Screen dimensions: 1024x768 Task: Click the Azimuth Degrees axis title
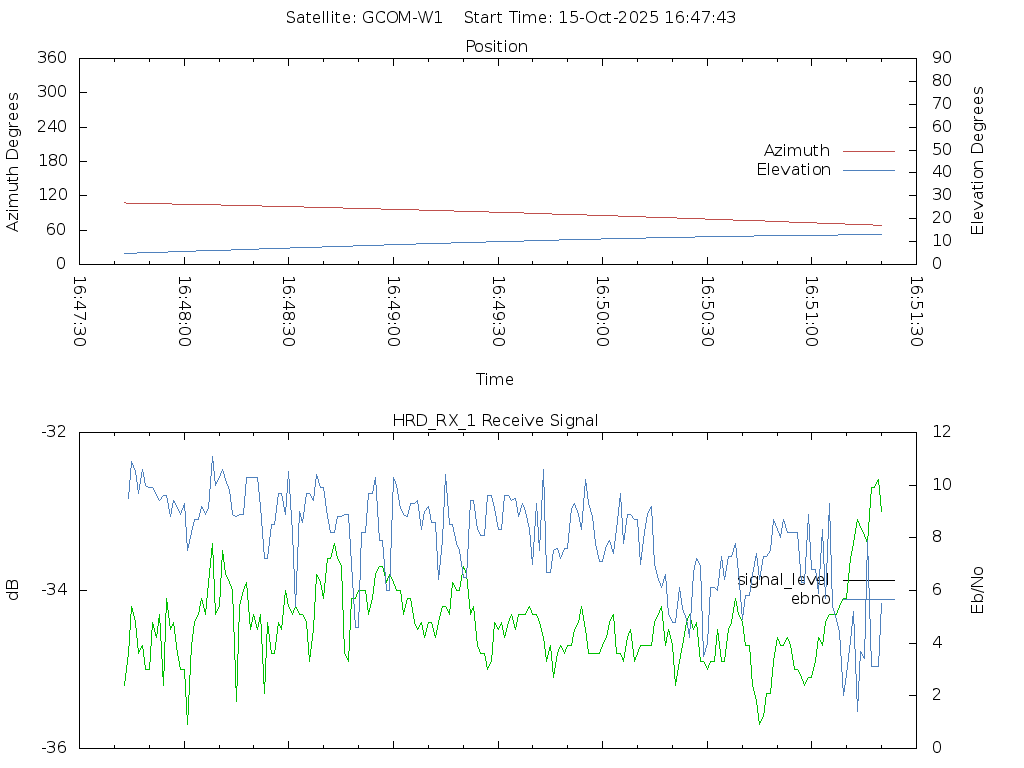coord(13,161)
